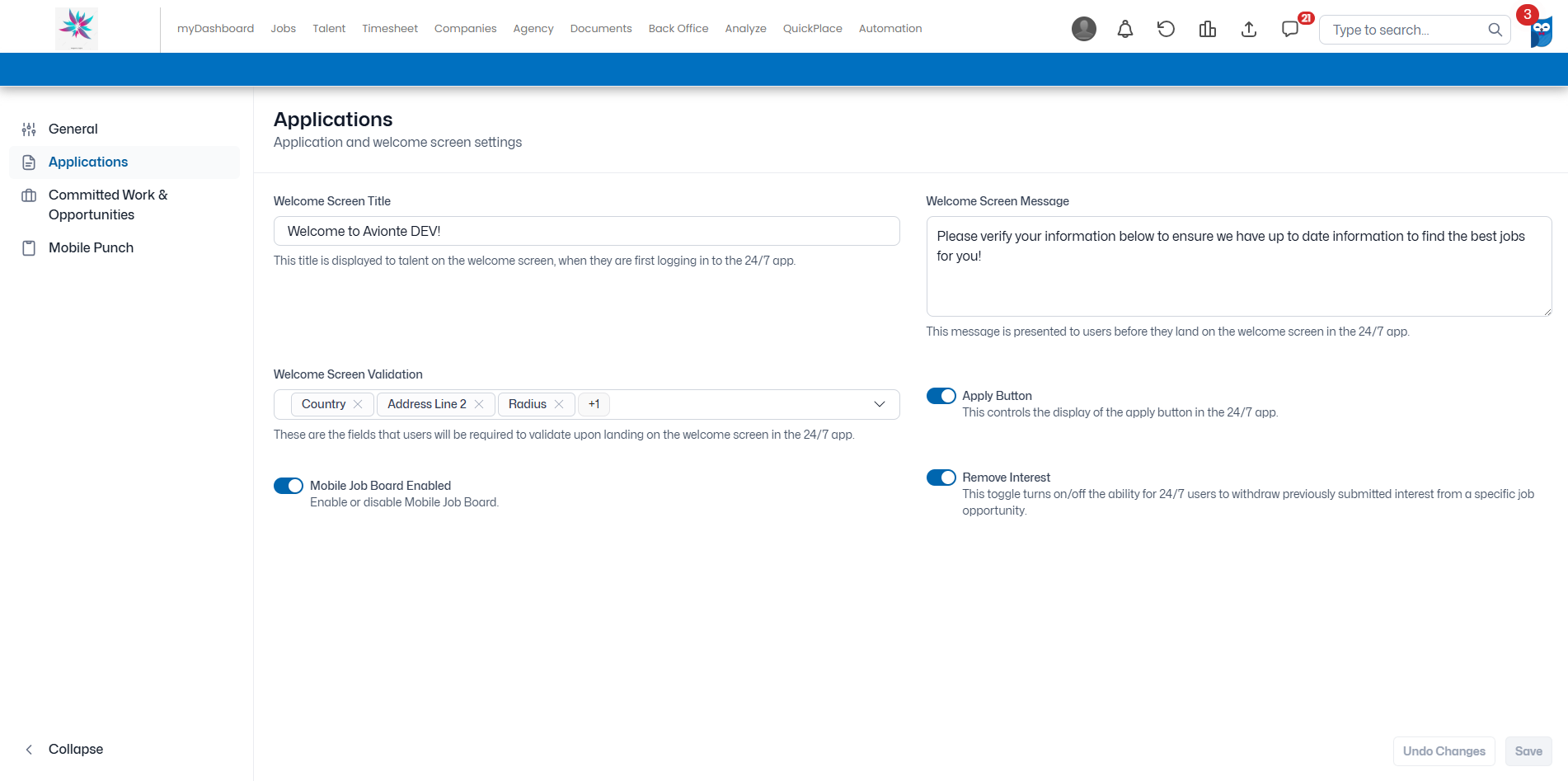The width and height of the screenshot is (1568, 781).
Task: Click the search magnifier icon
Action: [x=1495, y=30]
